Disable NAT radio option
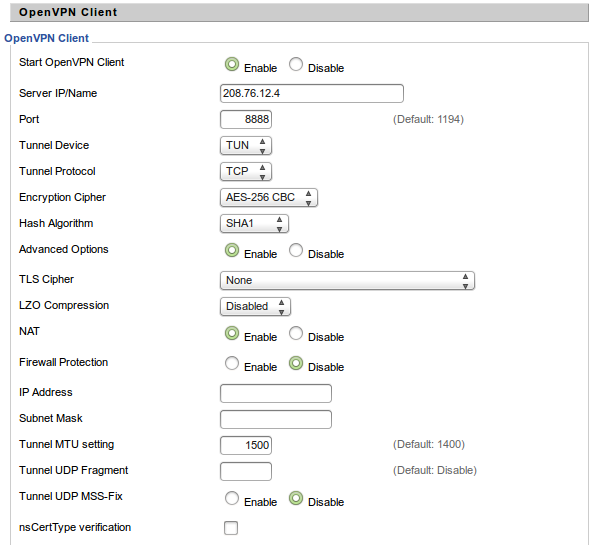The image size is (590, 545). point(296,333)
